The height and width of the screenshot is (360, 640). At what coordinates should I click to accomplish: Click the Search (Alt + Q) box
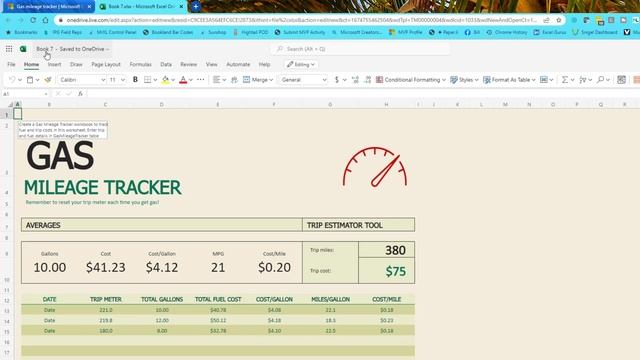click(360, 49)
